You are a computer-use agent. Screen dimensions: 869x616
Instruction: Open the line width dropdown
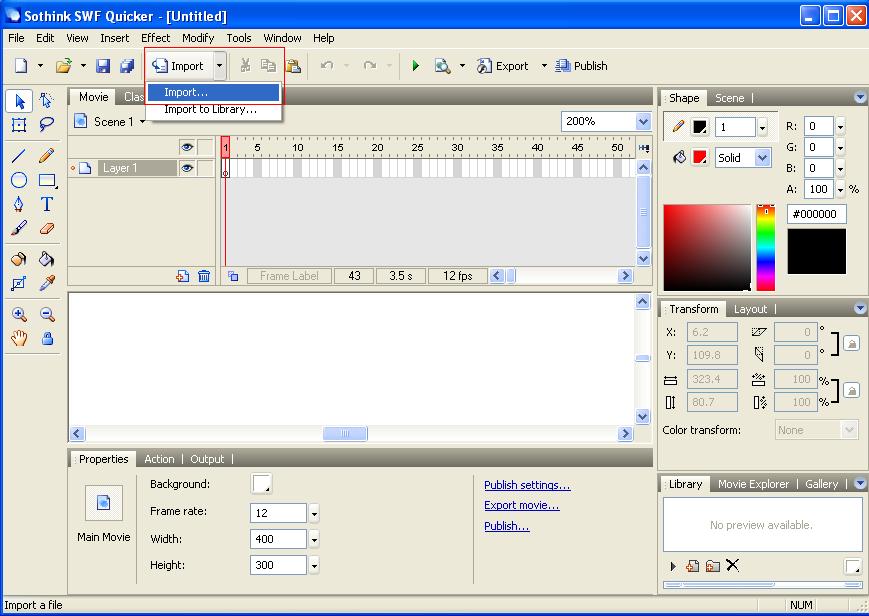[x=763, y=128]
